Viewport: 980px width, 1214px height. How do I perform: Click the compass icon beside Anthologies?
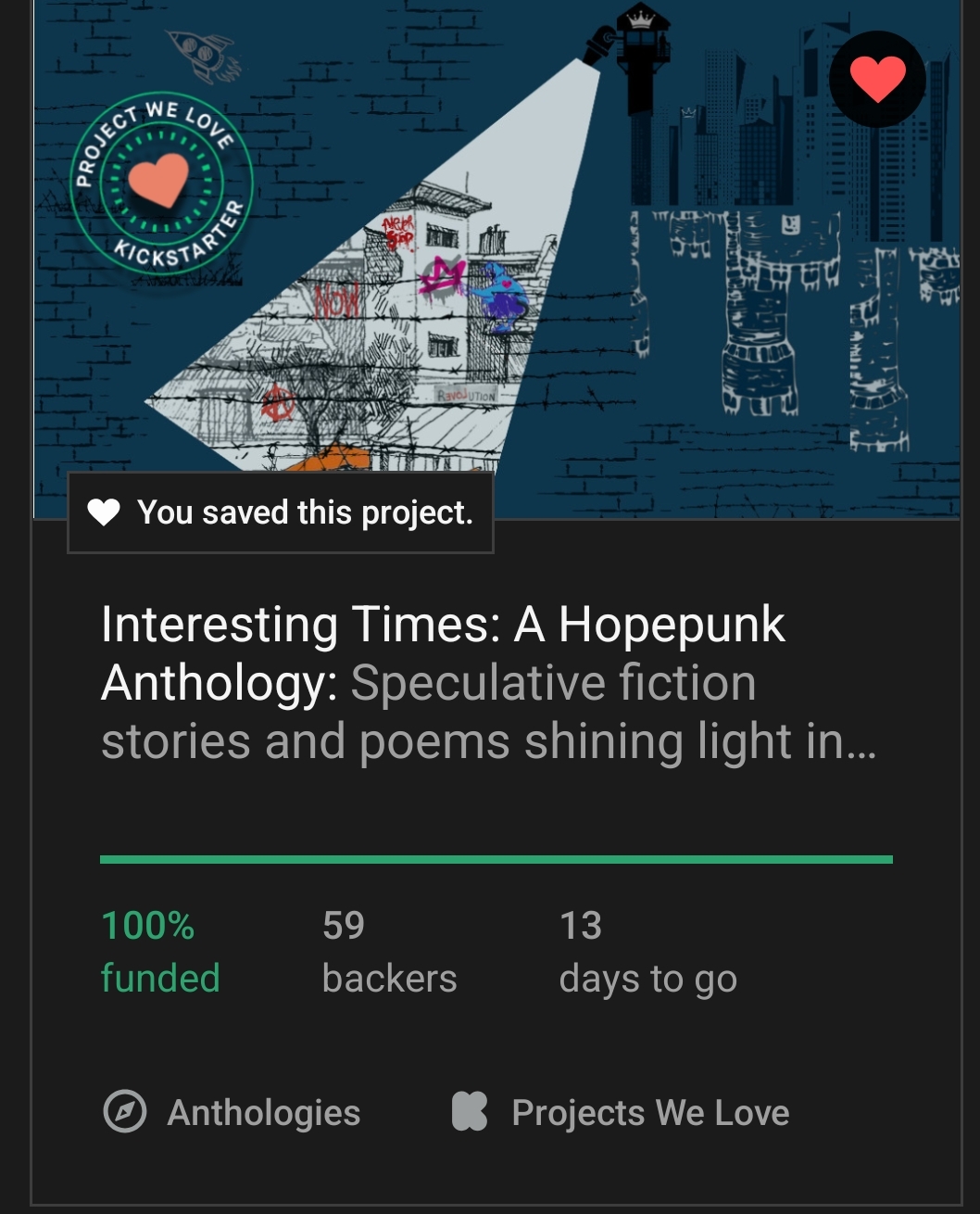coord(125,1112)
